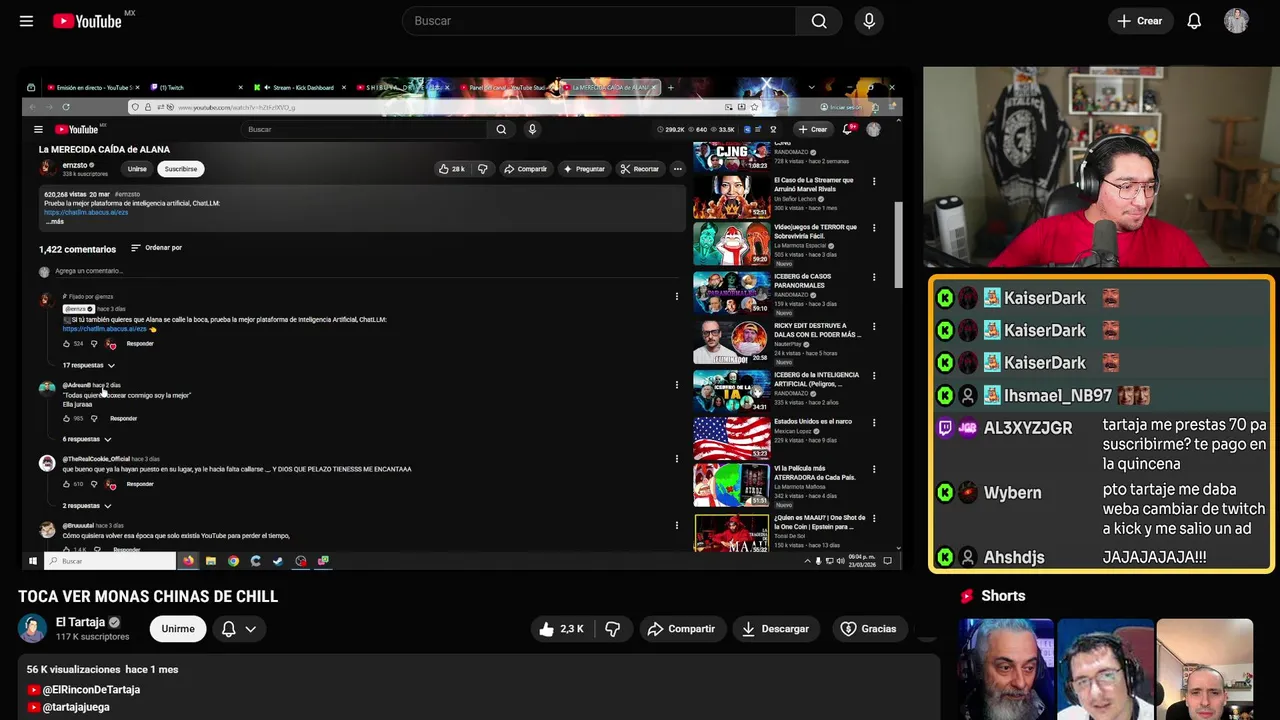
Task: Open the YouTube guide hamburger menu
Action: pyautogui.click(x=26, y=21)
